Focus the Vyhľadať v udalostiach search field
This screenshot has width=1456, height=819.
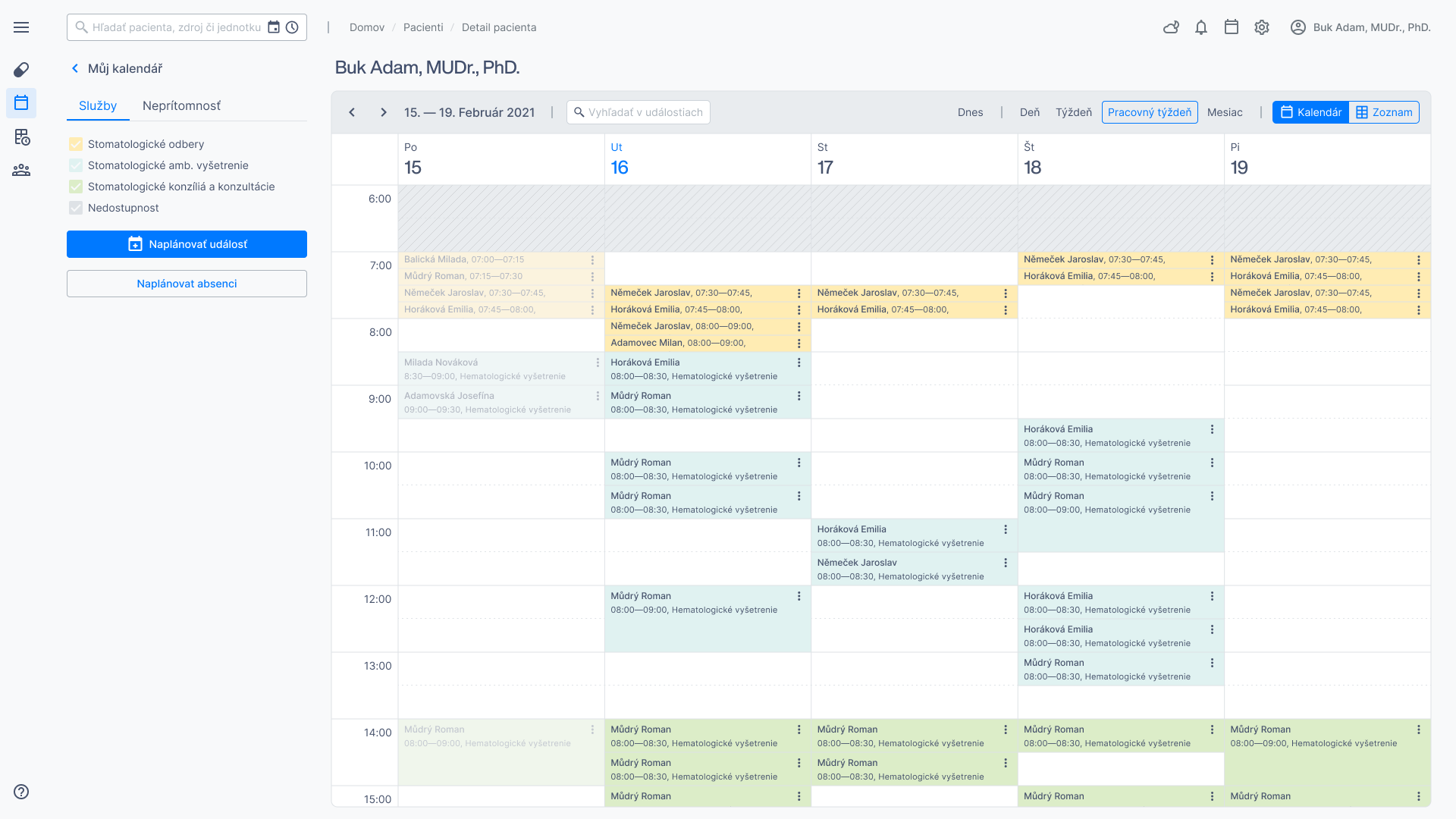click(639, 112)
